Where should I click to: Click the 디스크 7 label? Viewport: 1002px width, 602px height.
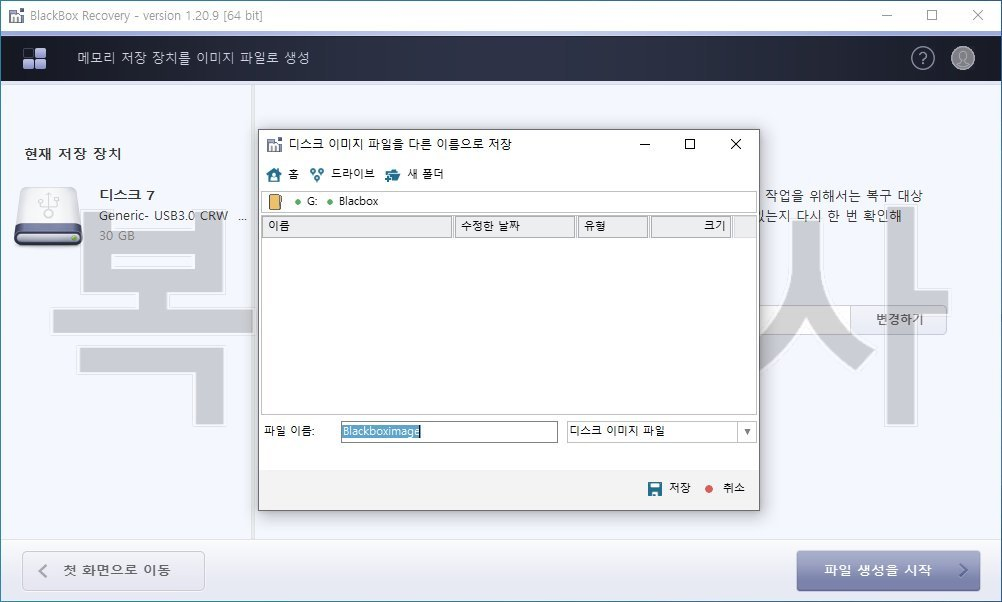pos(127,195)
